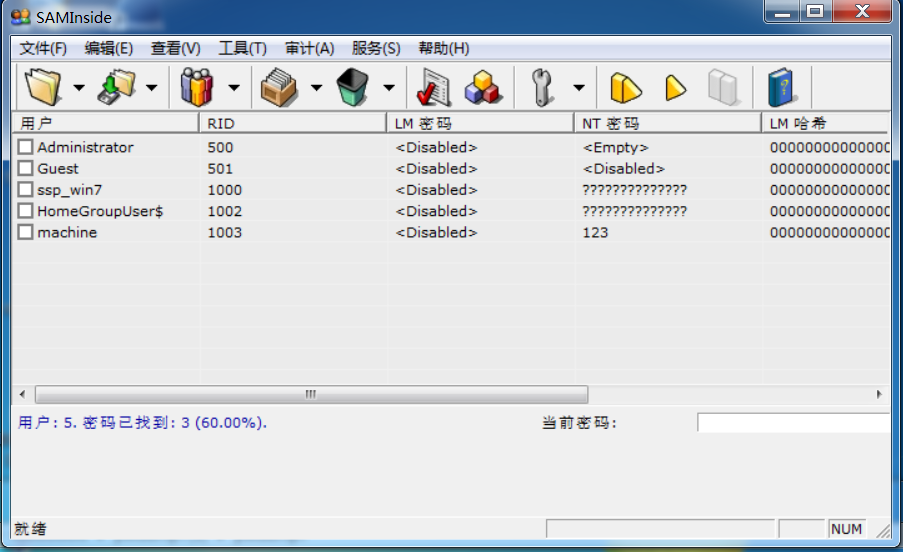This screenshot has width=903, height=552.
Task: Click the 就绪 status bar text
Action: [31, 529]
